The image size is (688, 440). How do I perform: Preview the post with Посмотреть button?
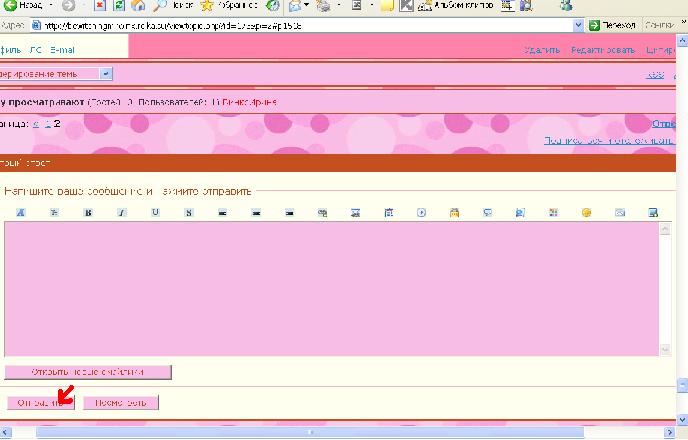coord(121,402)
